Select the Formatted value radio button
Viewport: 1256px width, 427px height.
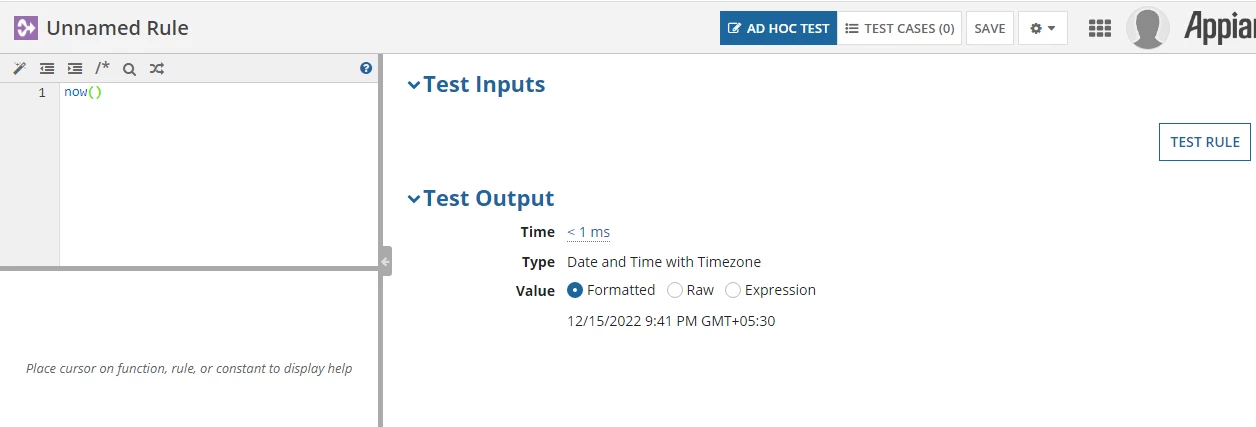pyautogui.click(x=575, y=290)
